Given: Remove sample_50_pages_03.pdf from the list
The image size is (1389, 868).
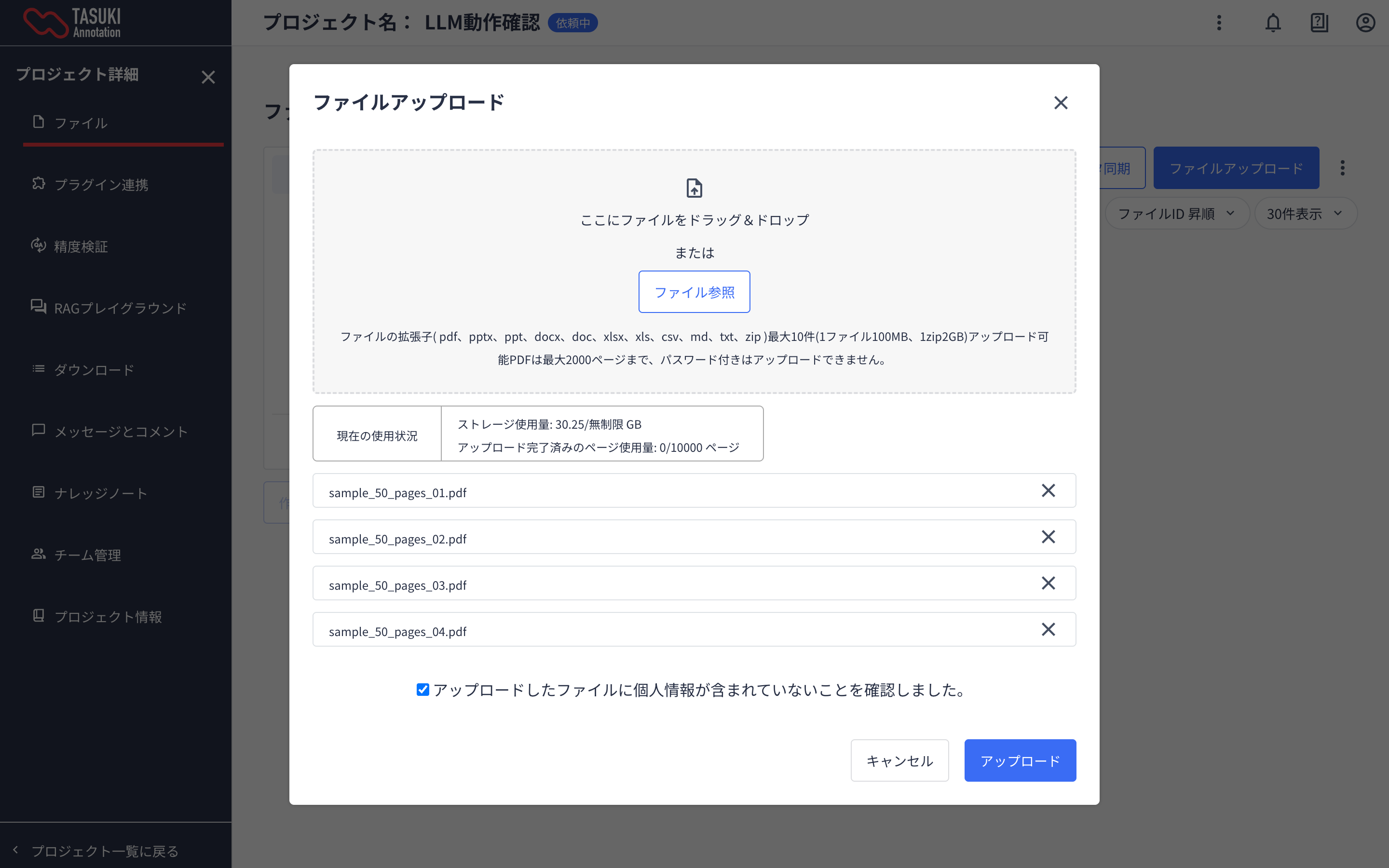Looking at the screenshot, I should point(1048,583).
